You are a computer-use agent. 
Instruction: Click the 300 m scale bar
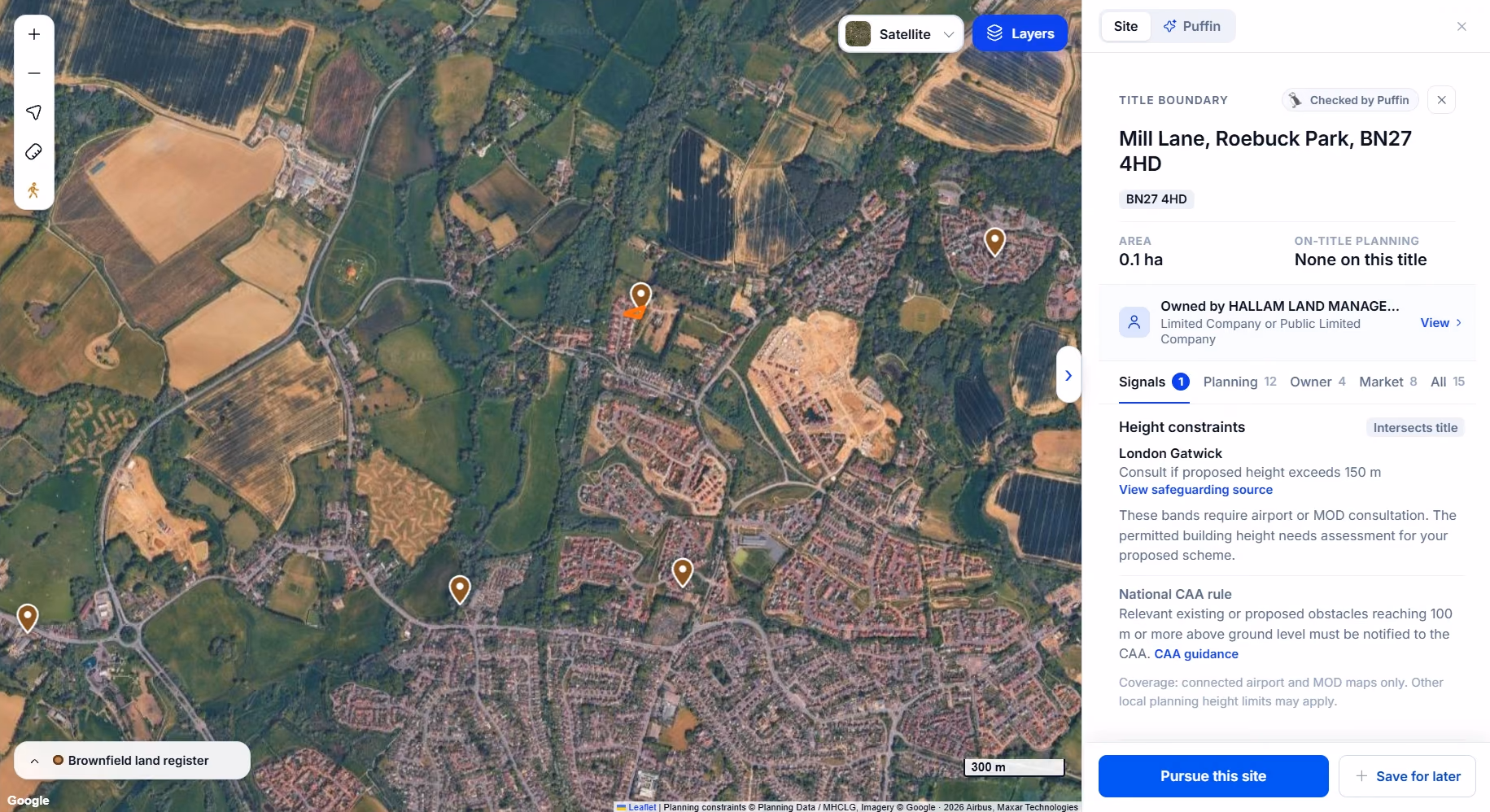click(x=1014, y=767)
